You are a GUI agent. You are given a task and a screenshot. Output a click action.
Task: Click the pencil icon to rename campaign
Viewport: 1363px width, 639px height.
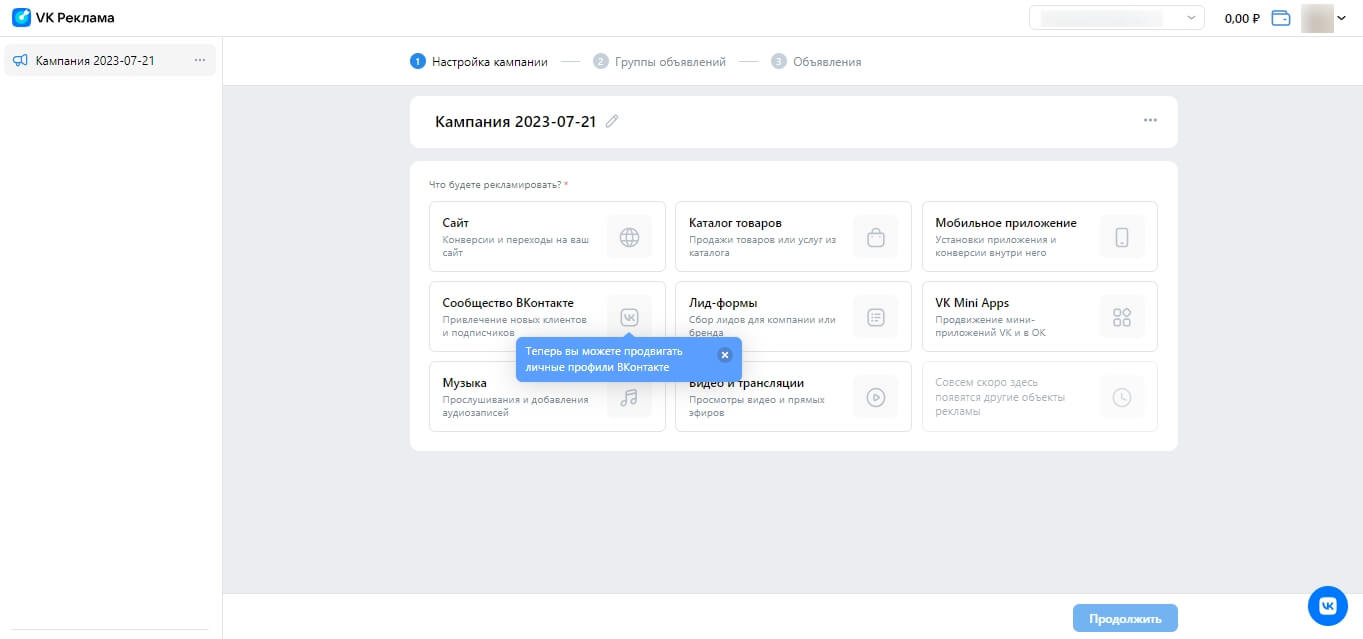612,121
